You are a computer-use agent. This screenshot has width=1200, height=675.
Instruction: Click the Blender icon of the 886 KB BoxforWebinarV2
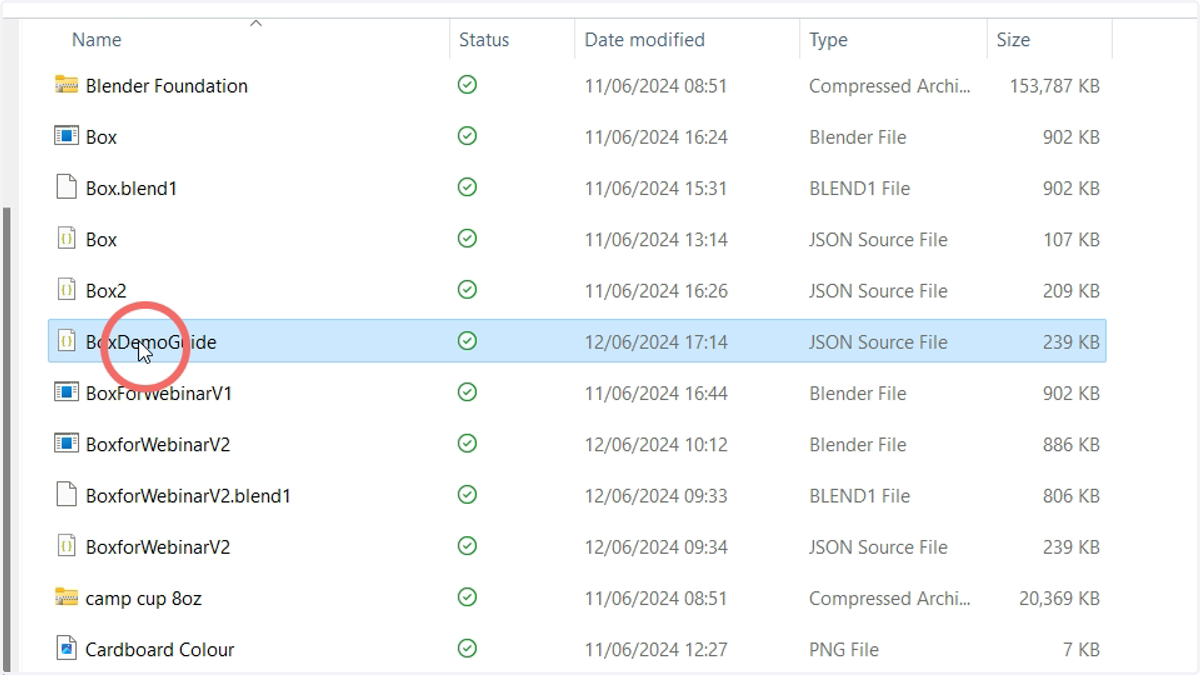pyautogui.click(x=66, y=443)
